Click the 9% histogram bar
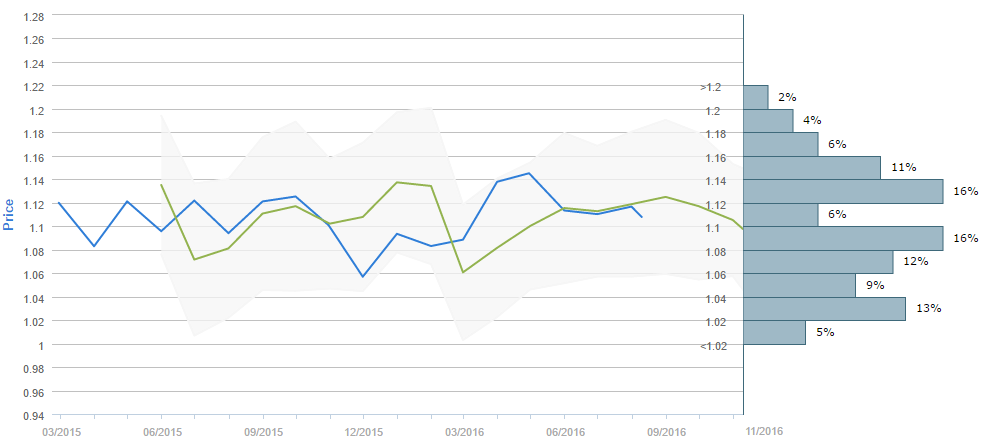Image resolution: width=986 pixels, height=444 pixels. (x=800, y=285)
